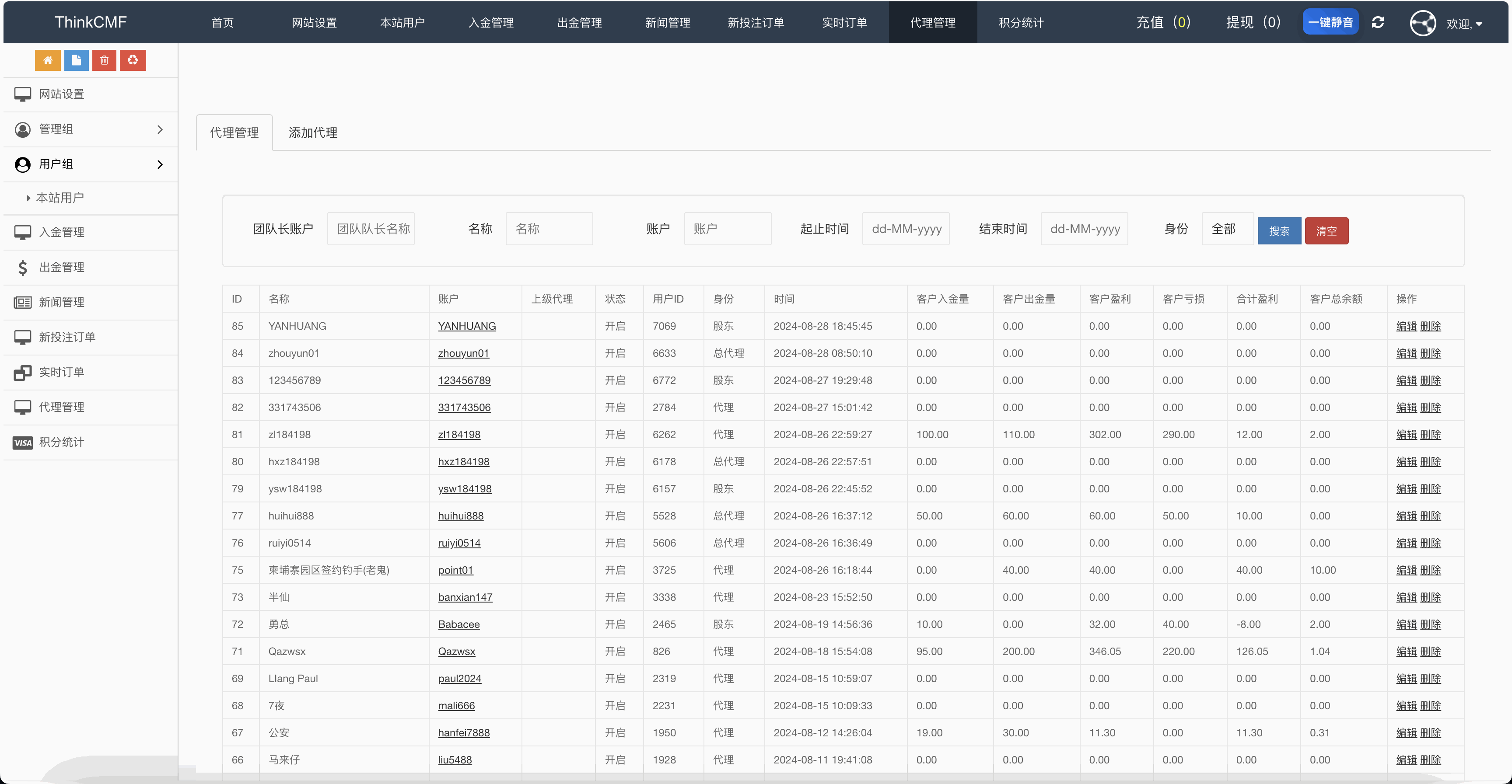This screenshot has width=1512, height=784.
Task: Click the VISA icon next to 积分统计
Action: 23,443
